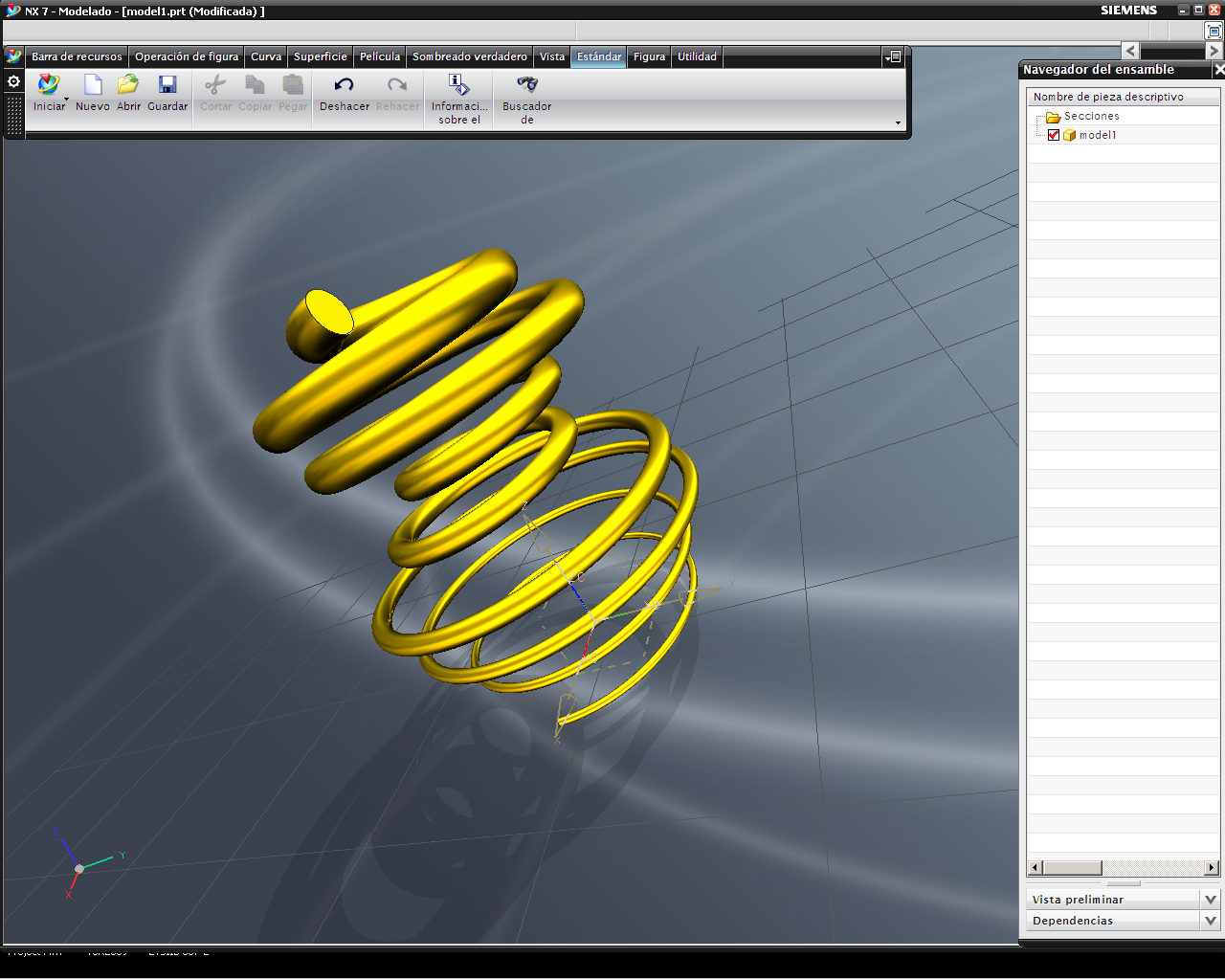Click the navigator horizontal scrollbar thumb
The image size is (1225, 980).
pyautogui.click(x=1072, y=868)
